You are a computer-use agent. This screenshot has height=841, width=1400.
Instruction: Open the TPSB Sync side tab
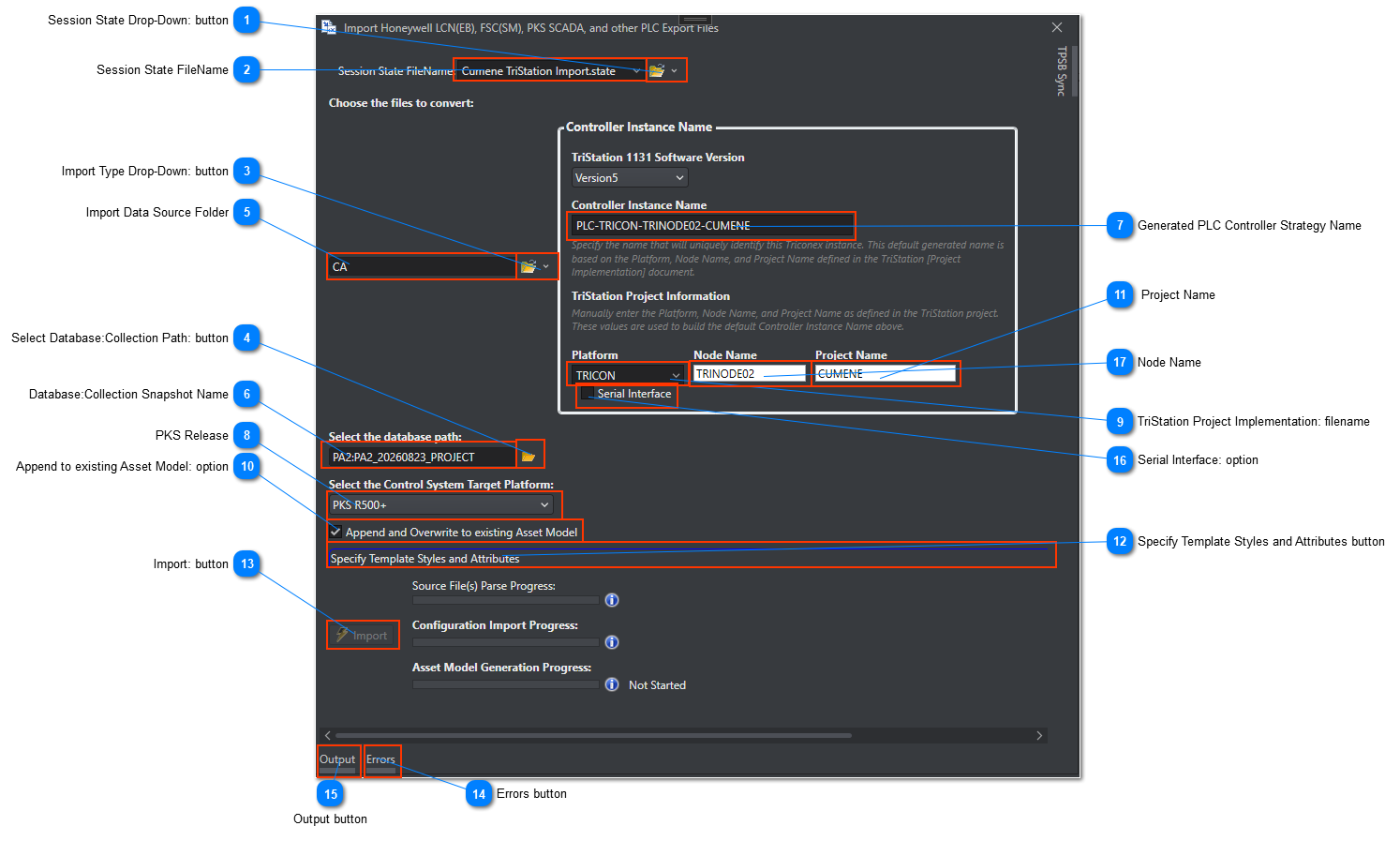[x=1062, y=71]
